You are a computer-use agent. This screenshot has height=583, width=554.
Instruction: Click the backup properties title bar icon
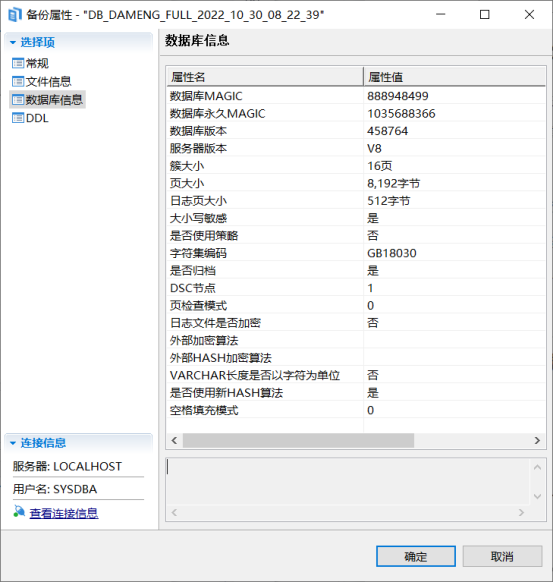click(15, 15)
